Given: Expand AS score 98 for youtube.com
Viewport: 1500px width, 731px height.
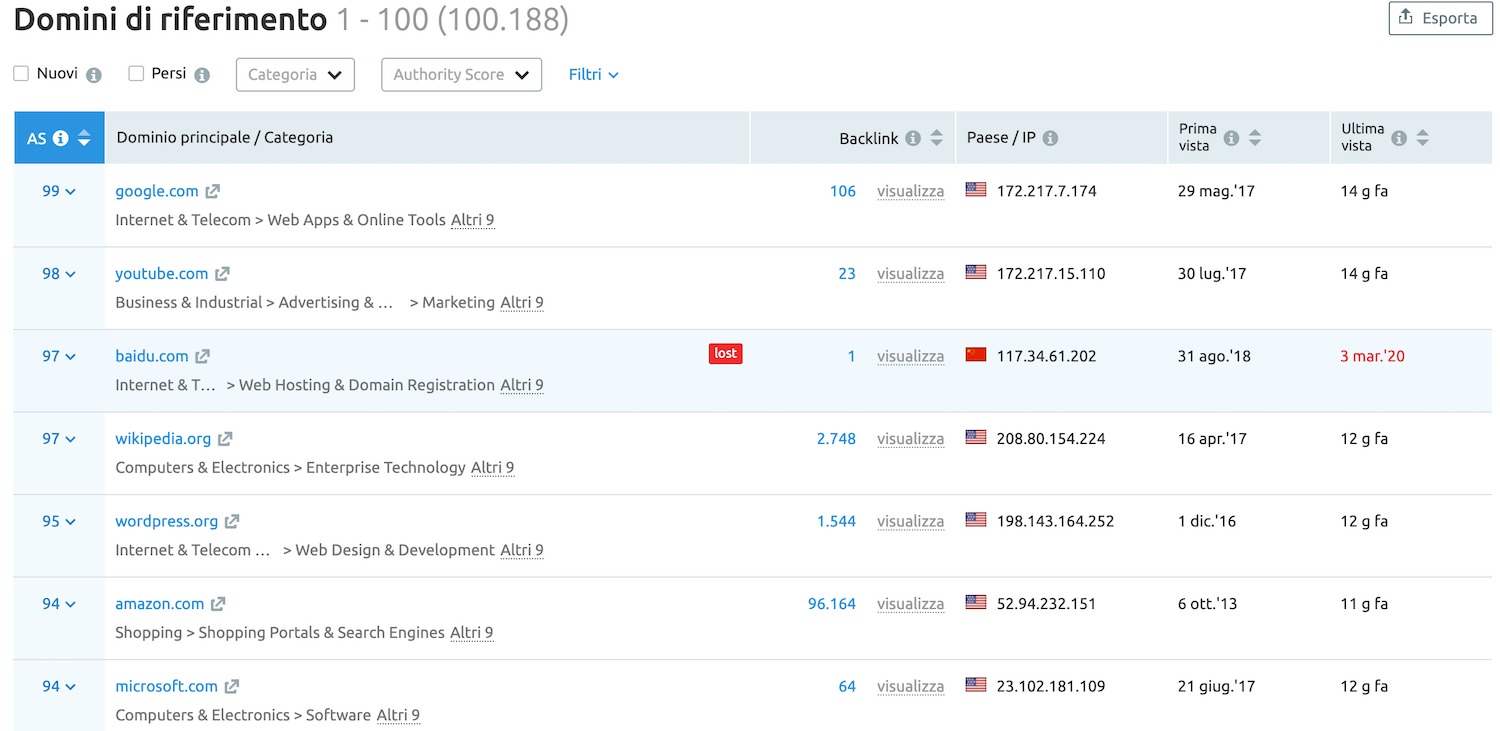Looking at the screenshot, I should point(59,274).
